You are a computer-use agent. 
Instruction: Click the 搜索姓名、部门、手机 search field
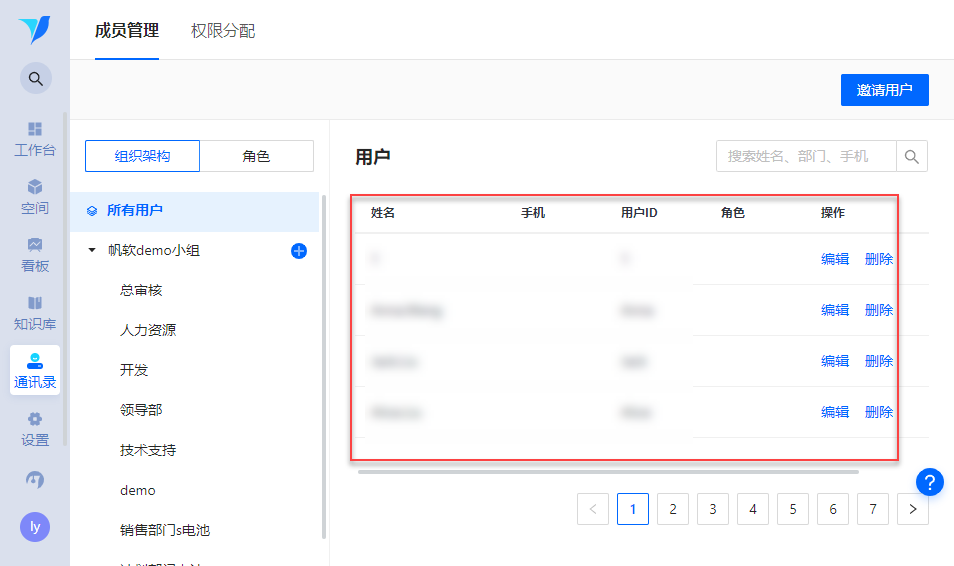point(806,156)
